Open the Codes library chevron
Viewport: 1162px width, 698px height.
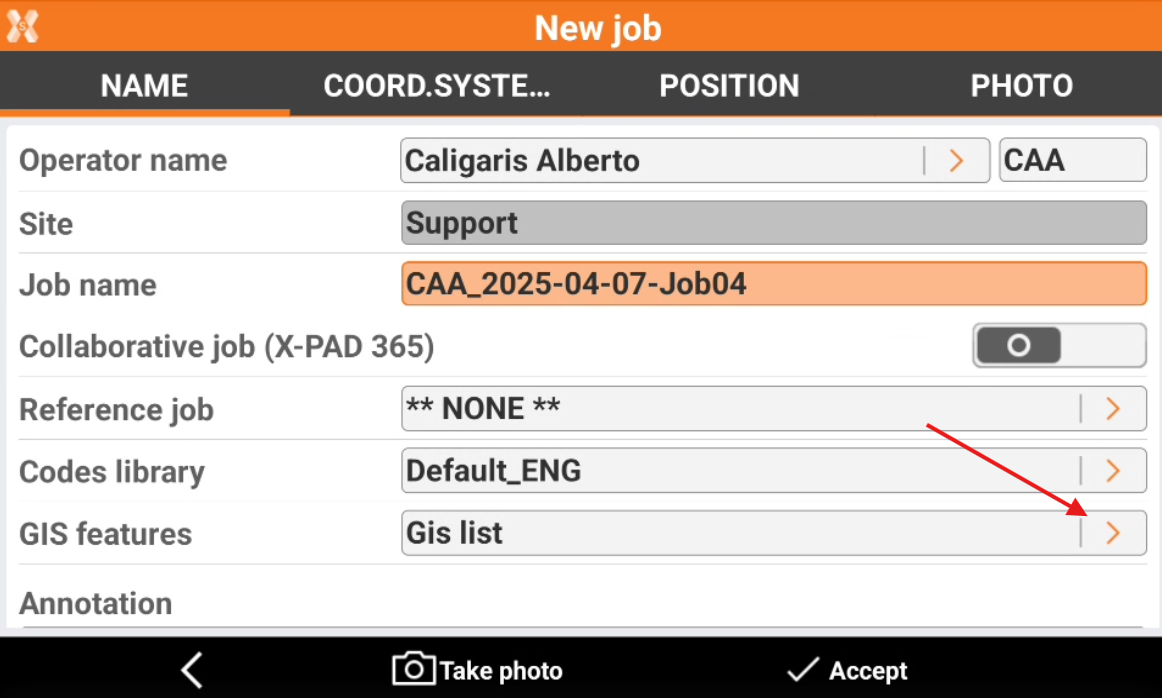pyautogui.click(x=1112, y=471)
